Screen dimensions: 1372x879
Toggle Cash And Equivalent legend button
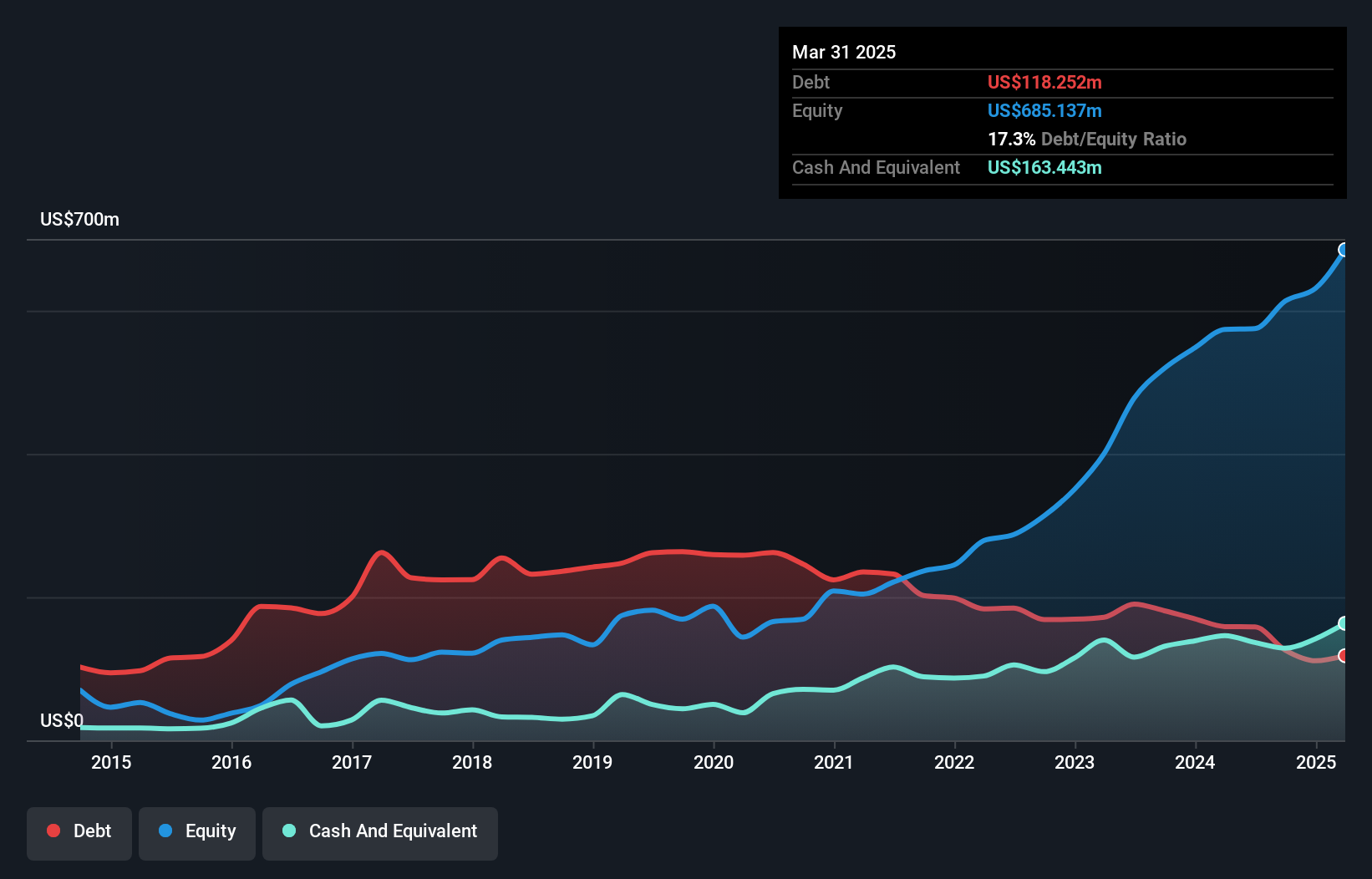tap(380, 832)
